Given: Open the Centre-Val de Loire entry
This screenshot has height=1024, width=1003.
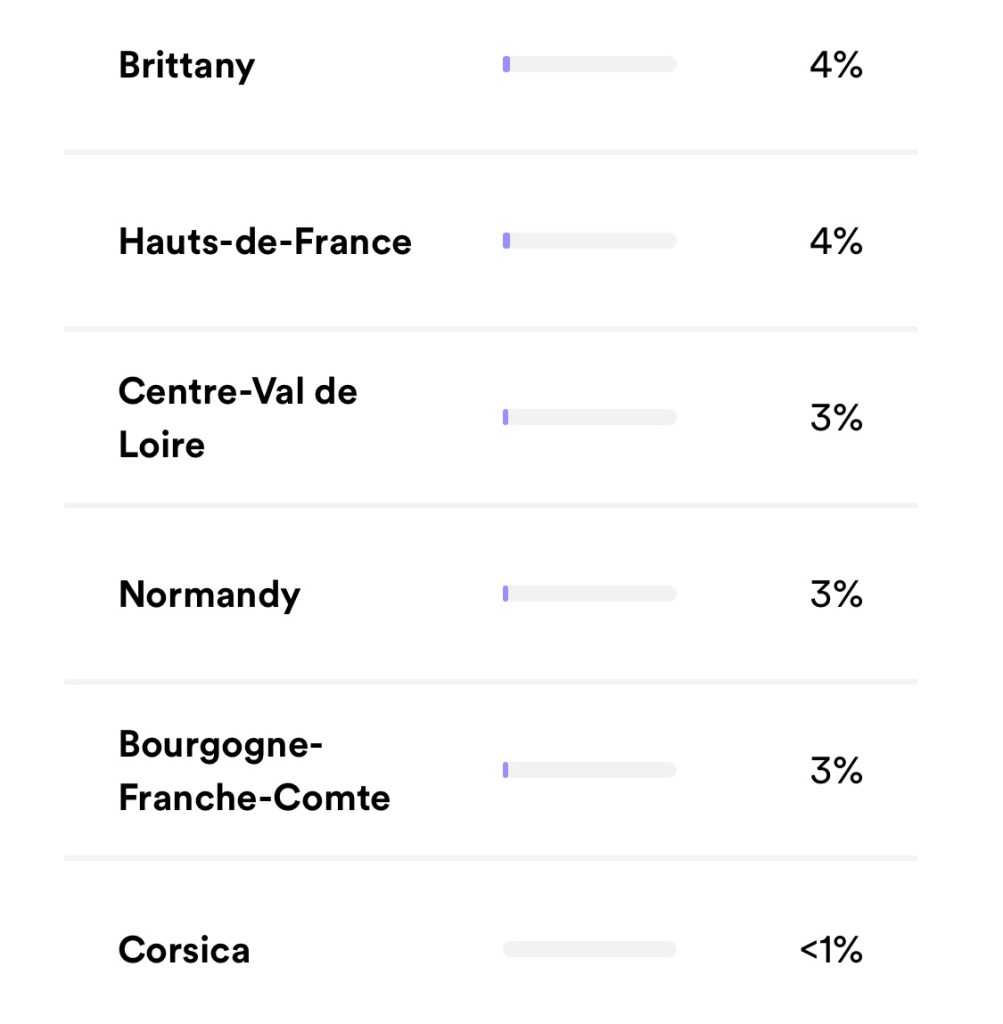Looking at the screenshot, I should pyautogui.click(x=237, y=417).
